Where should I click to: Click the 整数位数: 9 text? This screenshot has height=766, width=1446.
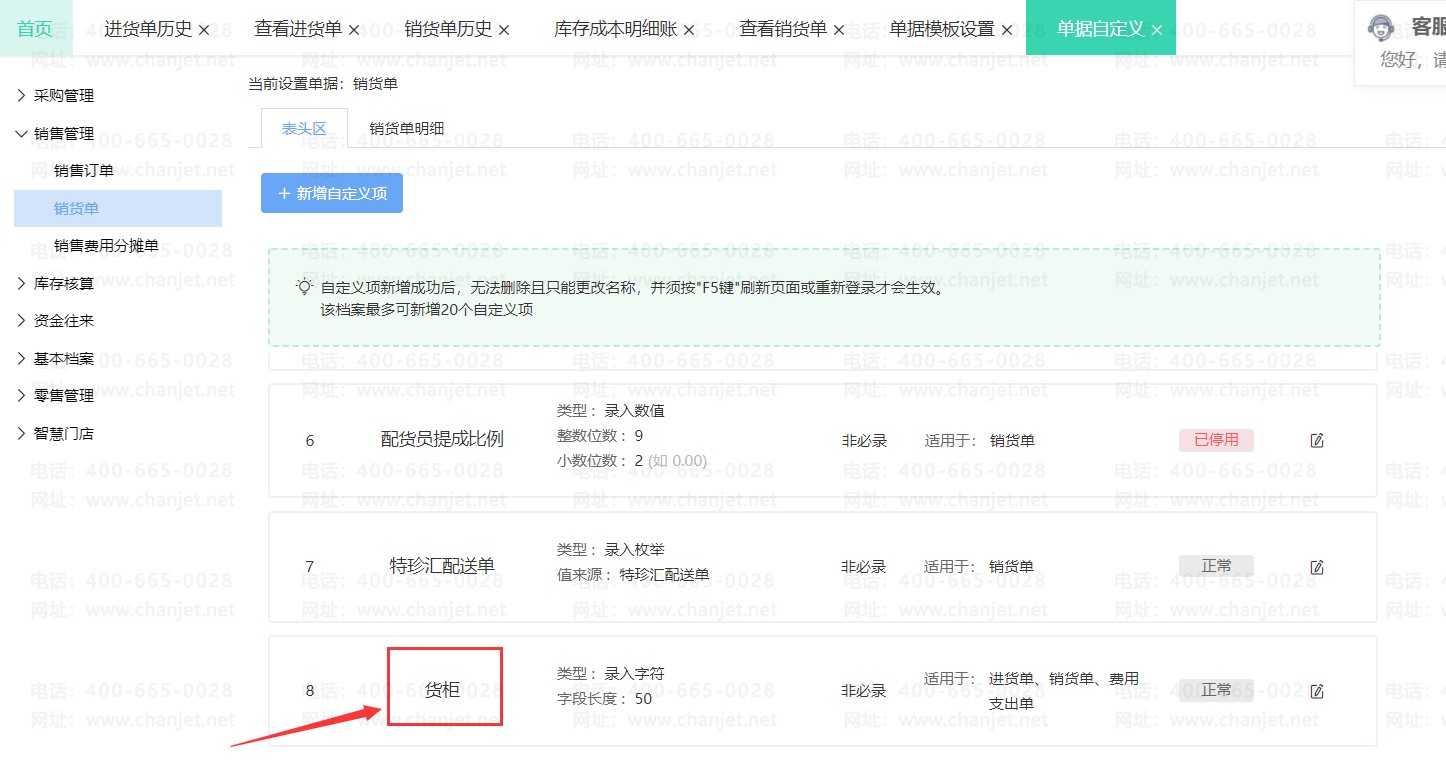coord(600,436)
